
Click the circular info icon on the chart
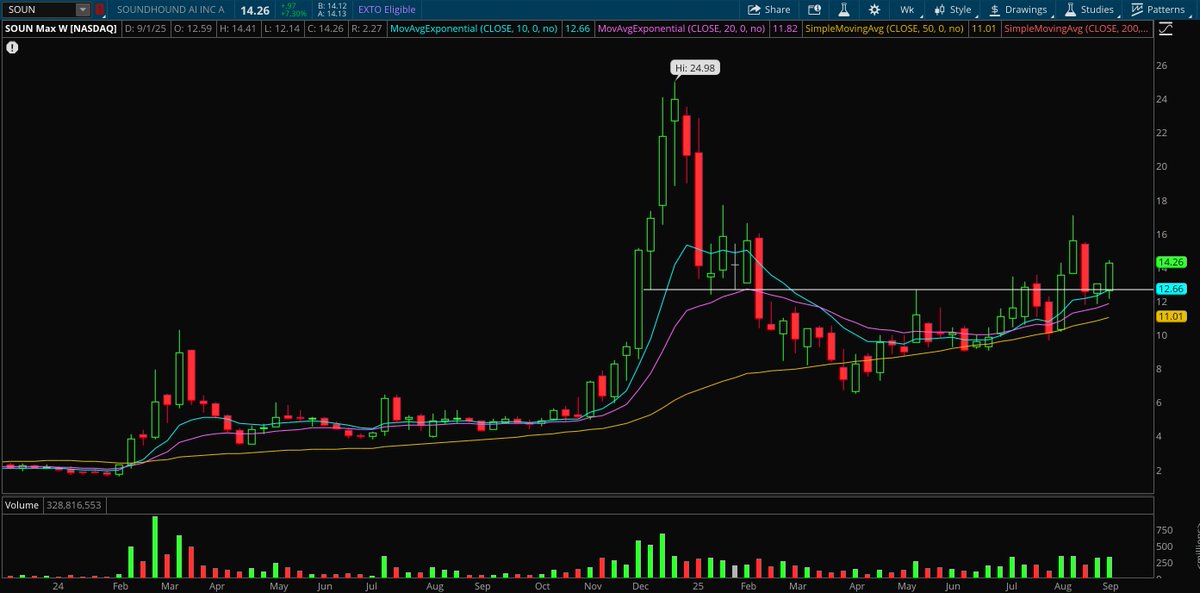coord(11,47)
